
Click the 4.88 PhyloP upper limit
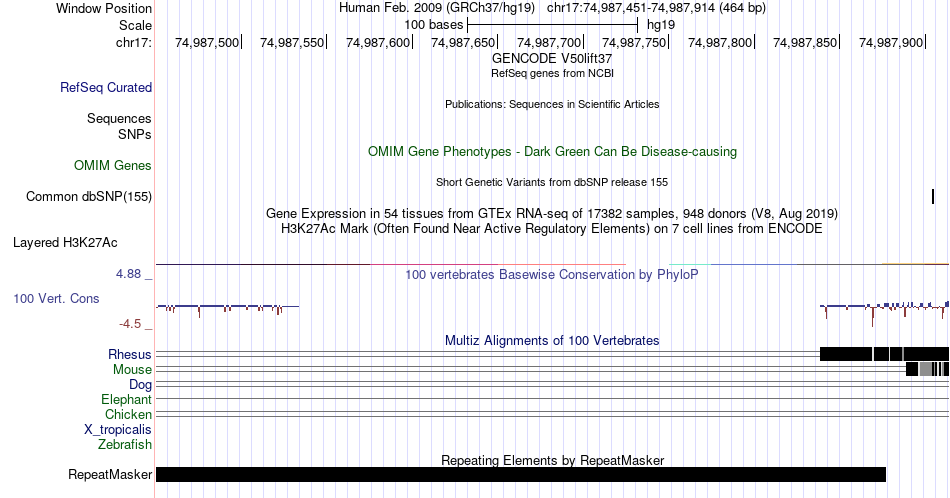(x=128, y=274)
